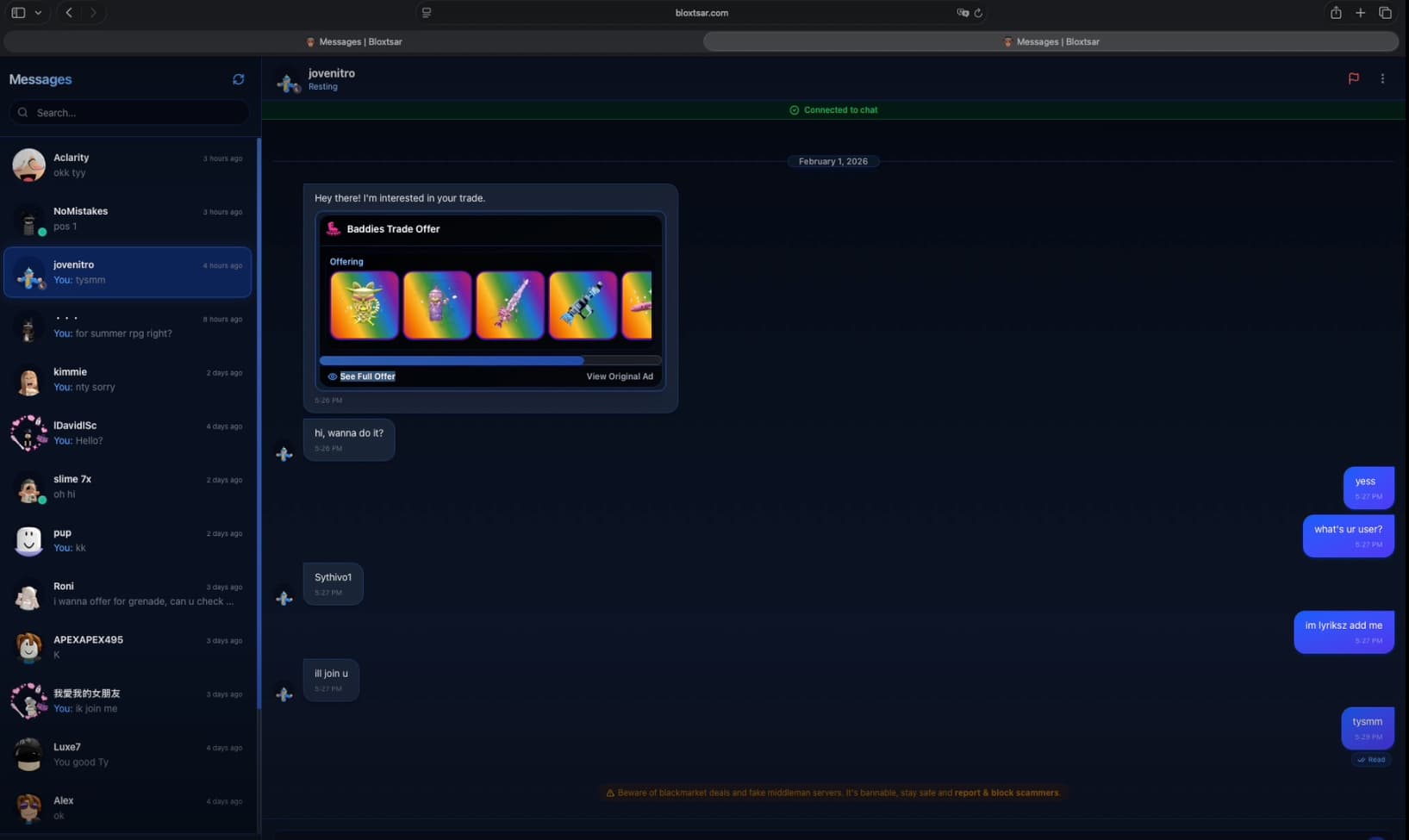The width and height of the screenshot is (1409, 840).
Task: Click the 'Sythivo1' message bubble
Action: (334, 584)
